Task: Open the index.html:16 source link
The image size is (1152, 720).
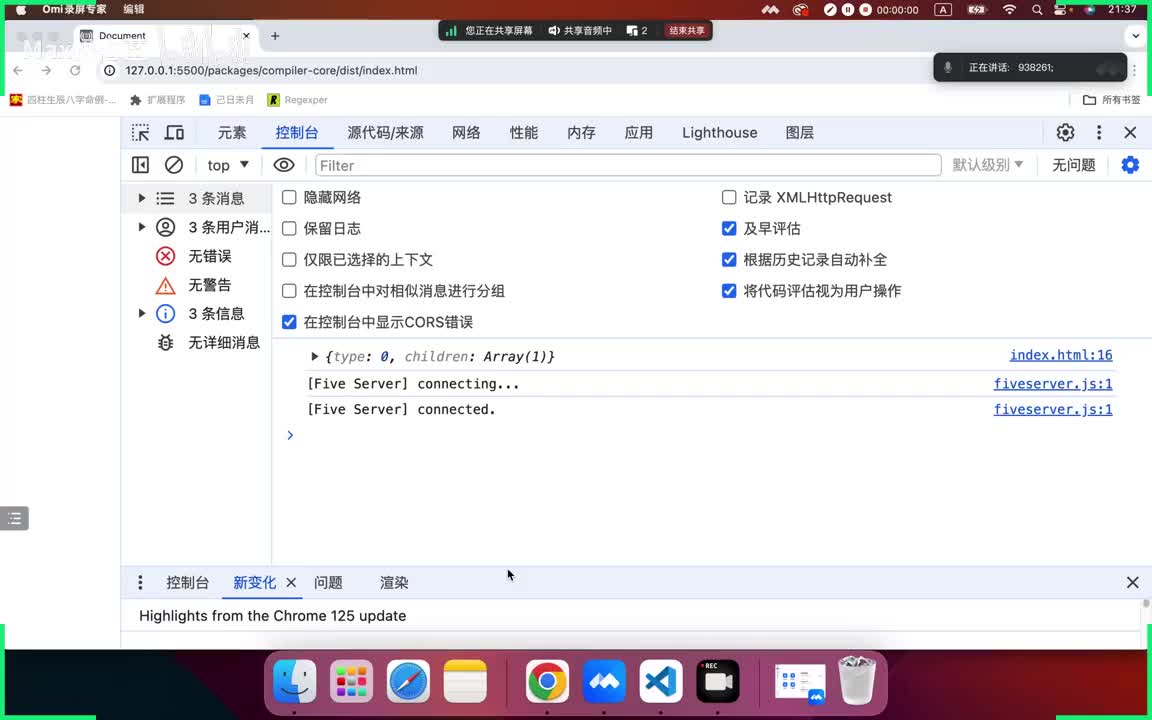Action: (1061, 356)
